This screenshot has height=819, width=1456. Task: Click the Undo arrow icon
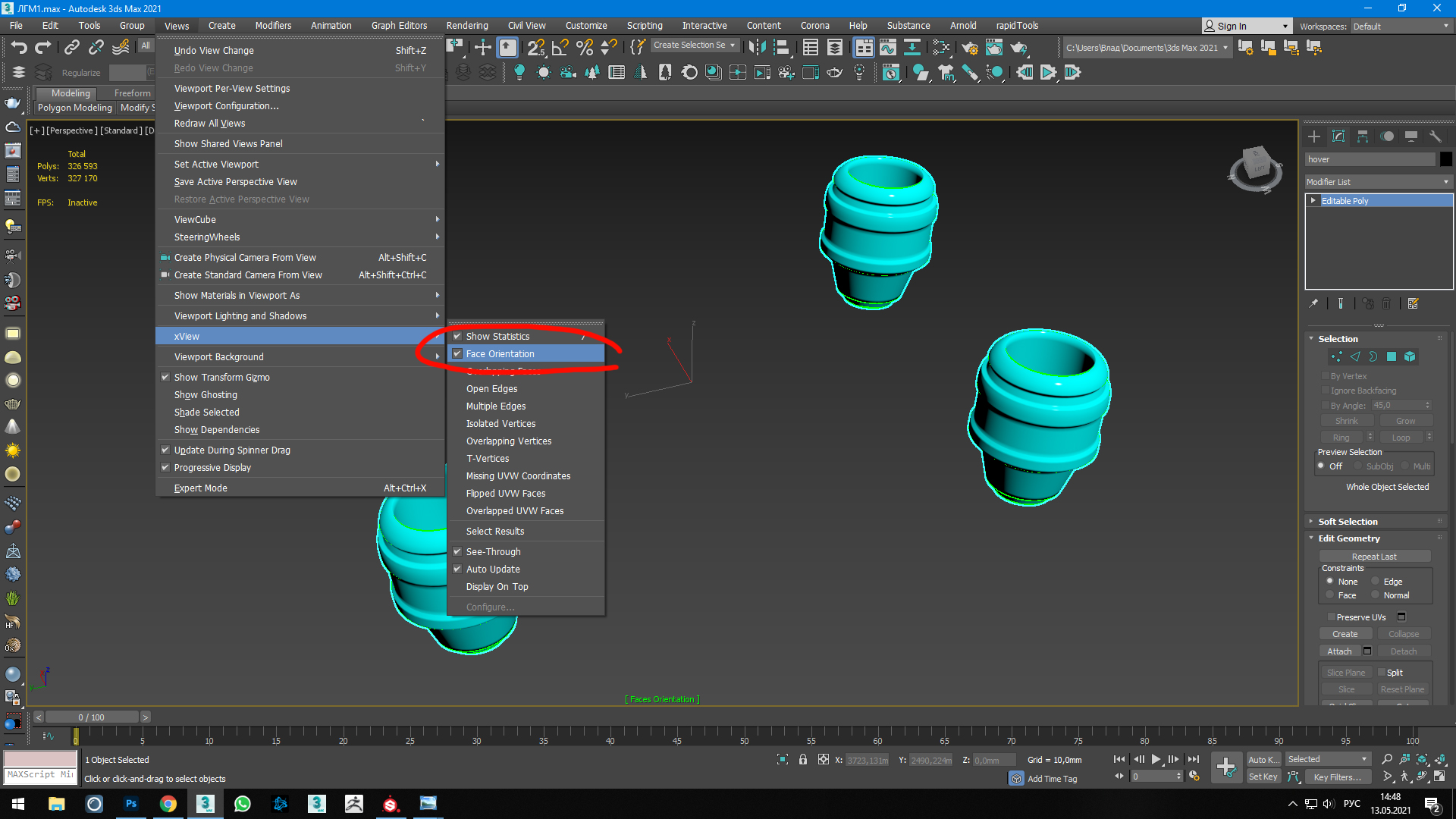pos(19,48)
